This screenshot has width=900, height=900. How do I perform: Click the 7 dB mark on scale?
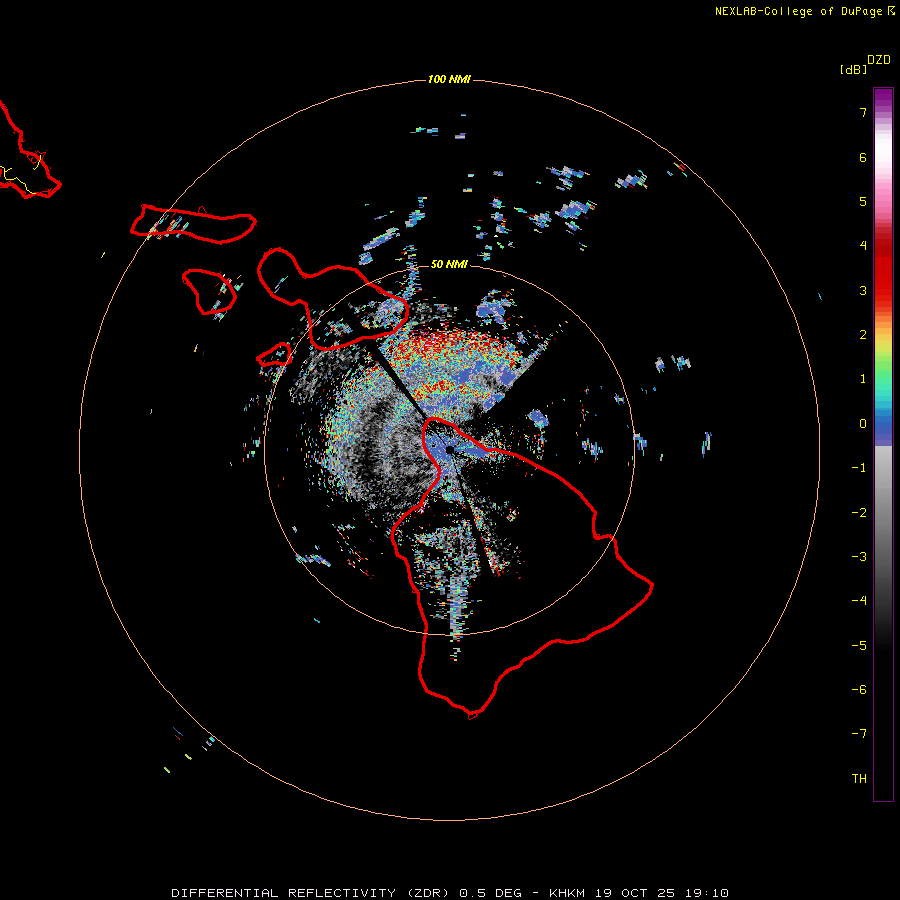point(863,112)
